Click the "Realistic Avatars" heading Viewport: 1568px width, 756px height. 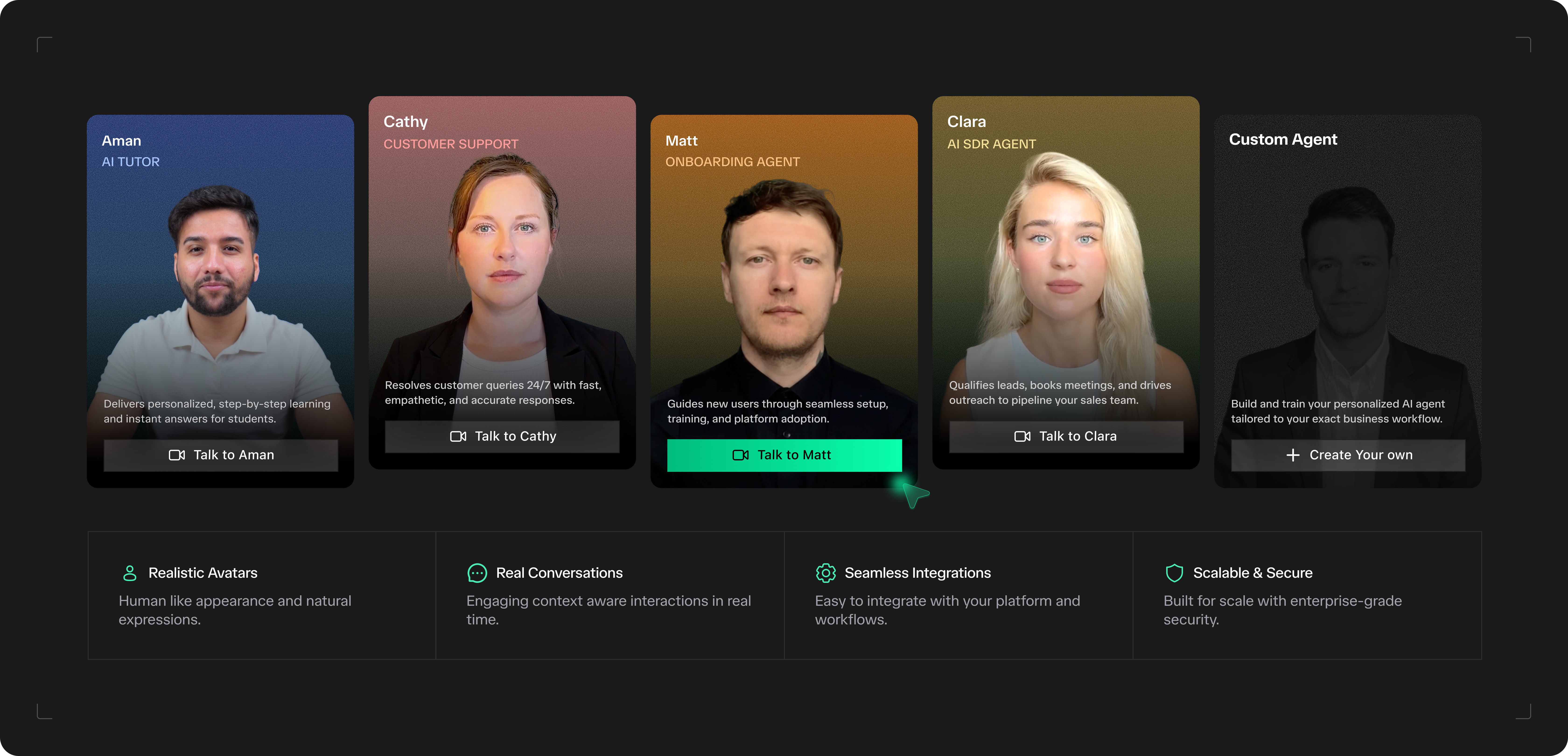coord(203,573)
